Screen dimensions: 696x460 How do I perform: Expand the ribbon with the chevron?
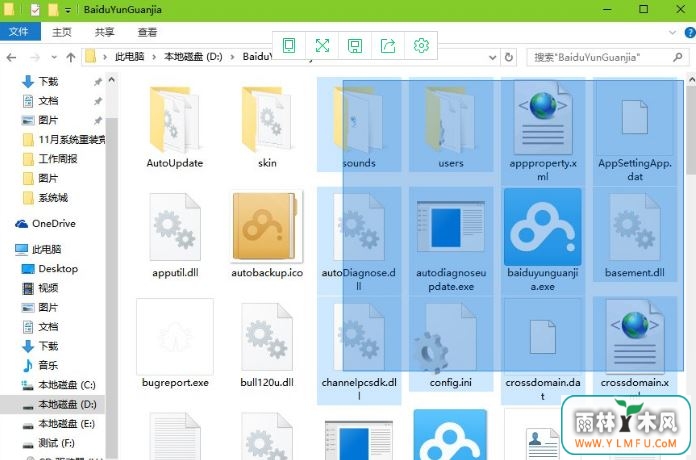click(x=672, y=32)
